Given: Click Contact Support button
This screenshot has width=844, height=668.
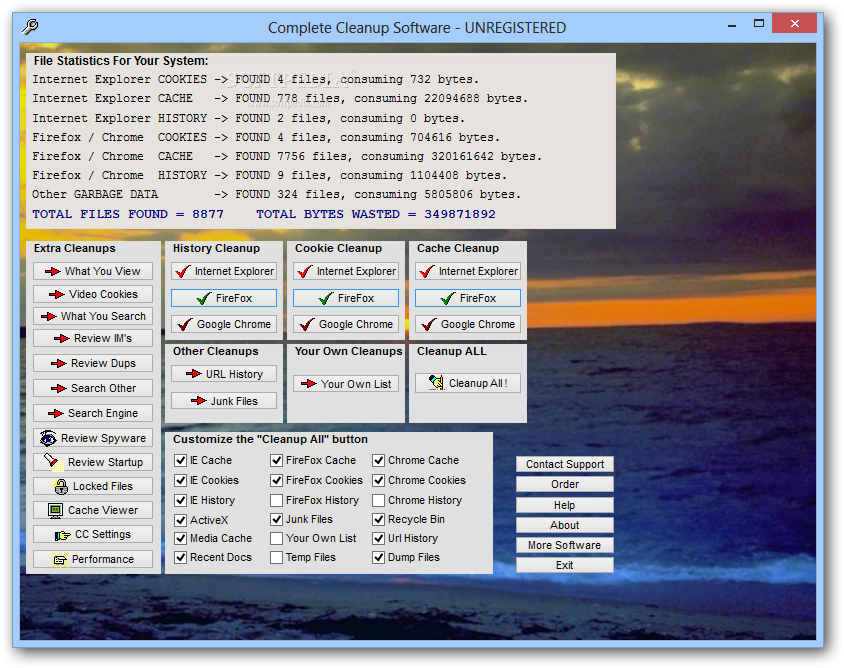Looking at the screenshot, I should pyautogui.click(x=565, y=464).
